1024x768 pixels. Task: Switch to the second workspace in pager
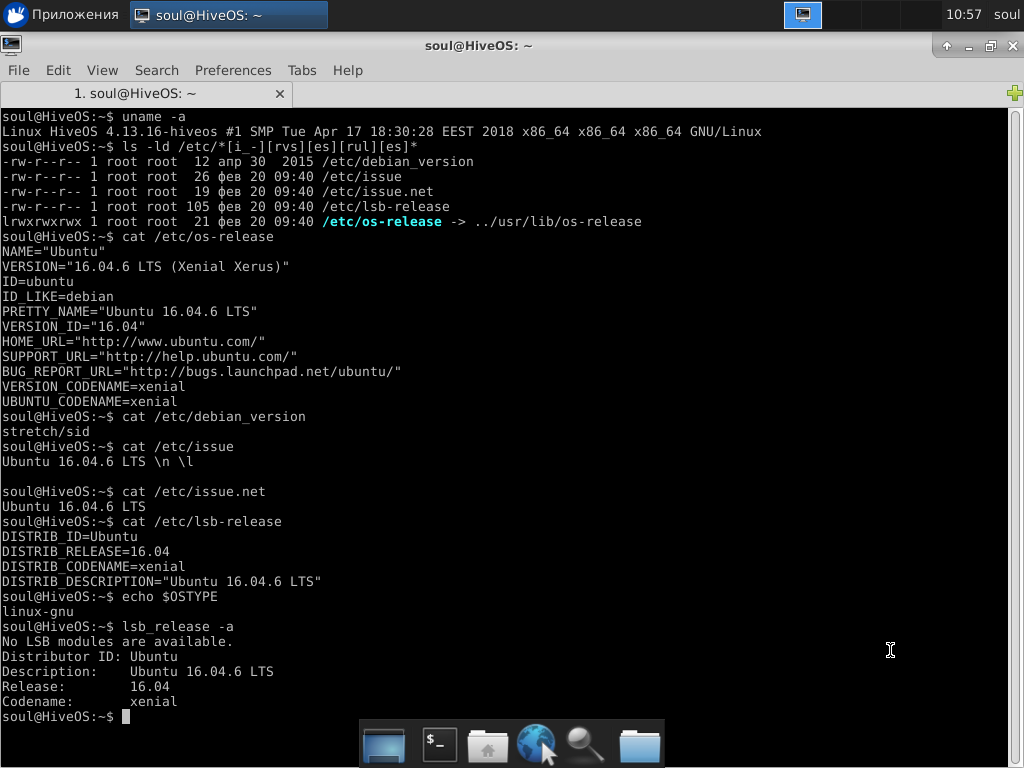[841, 15]
